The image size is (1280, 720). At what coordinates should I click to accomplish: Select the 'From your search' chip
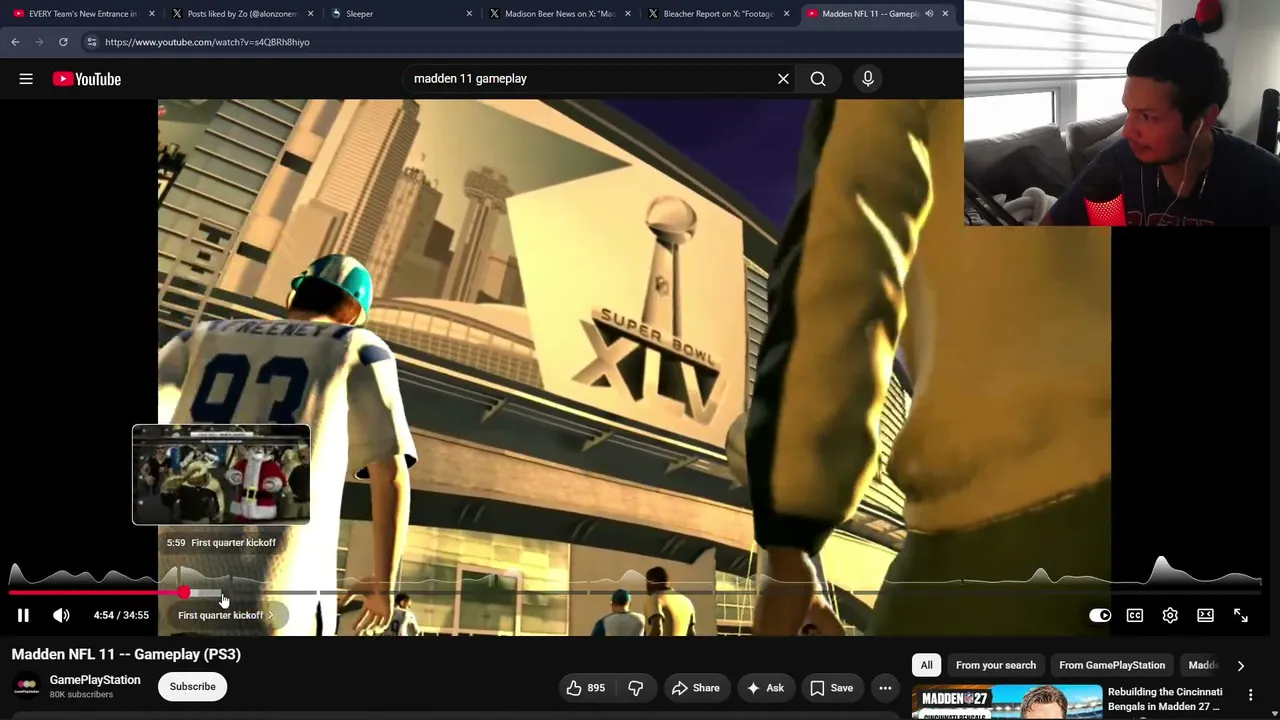[996, 665]
